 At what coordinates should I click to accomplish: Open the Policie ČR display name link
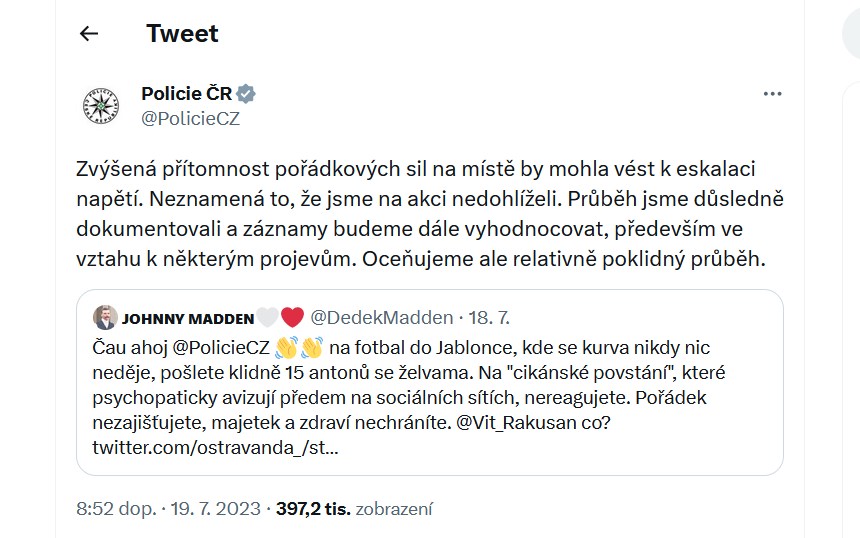186,94
